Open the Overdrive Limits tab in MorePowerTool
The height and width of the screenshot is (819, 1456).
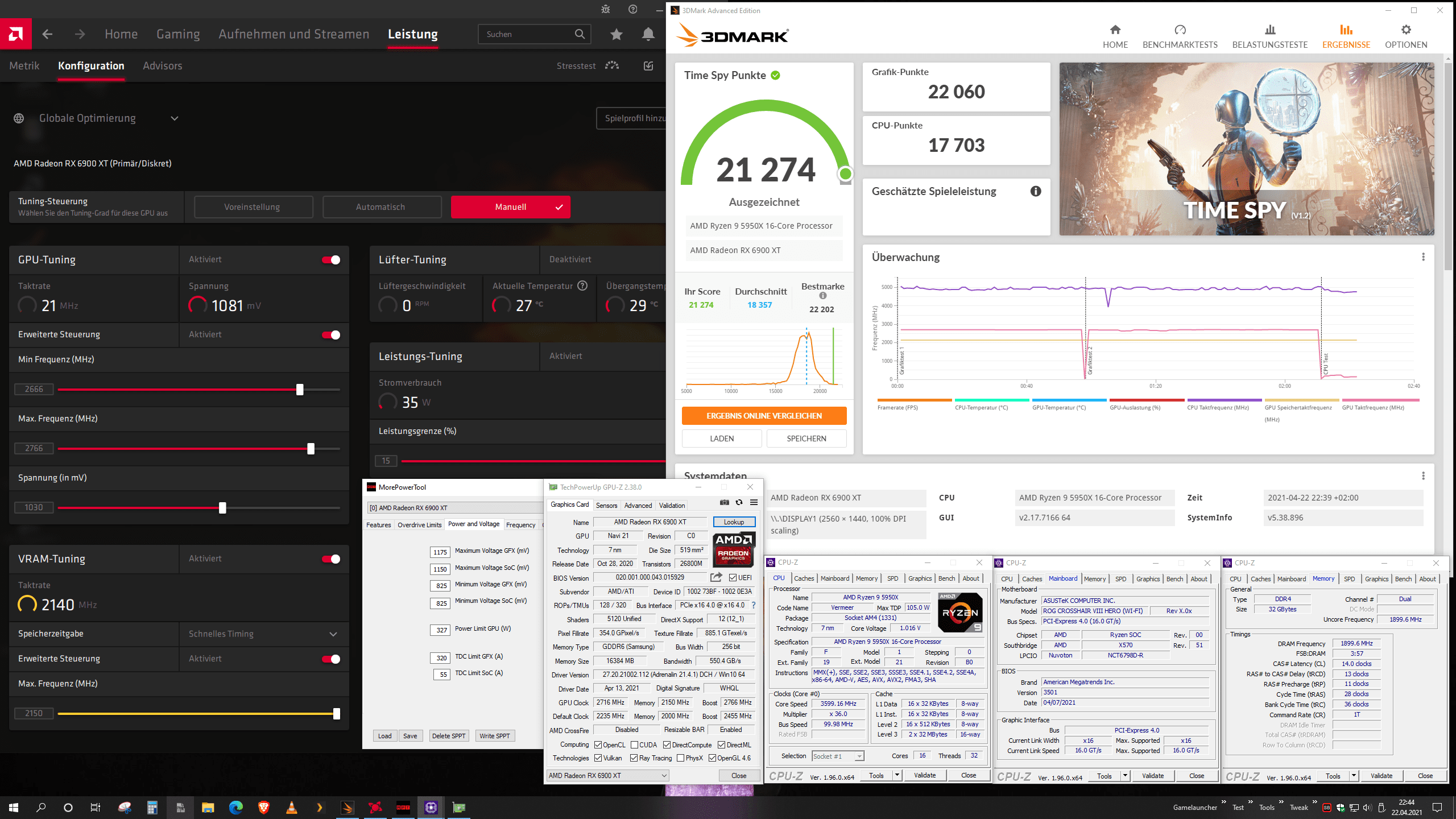click(419, 524)
